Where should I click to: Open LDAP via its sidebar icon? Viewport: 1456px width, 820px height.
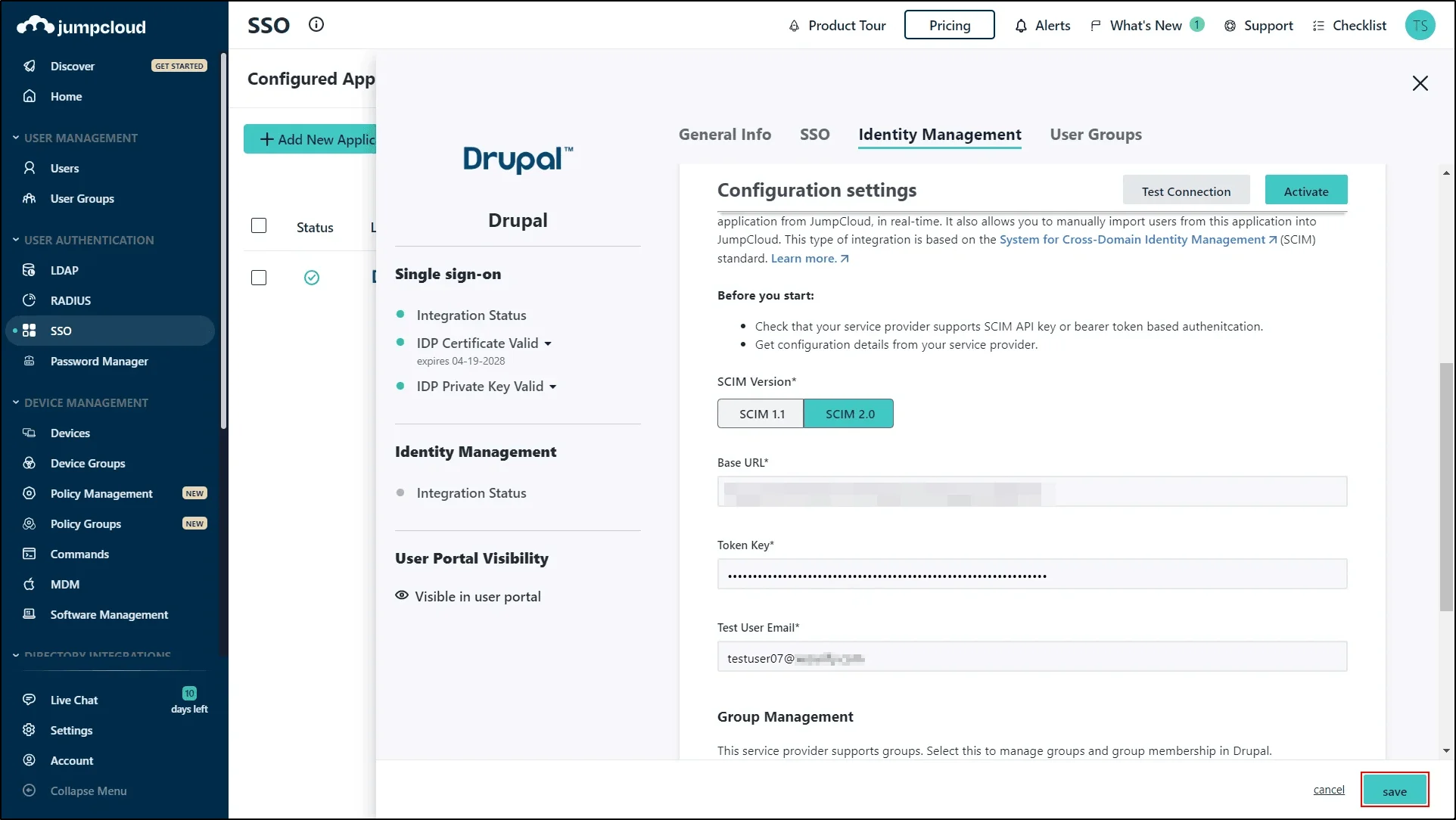30,270
